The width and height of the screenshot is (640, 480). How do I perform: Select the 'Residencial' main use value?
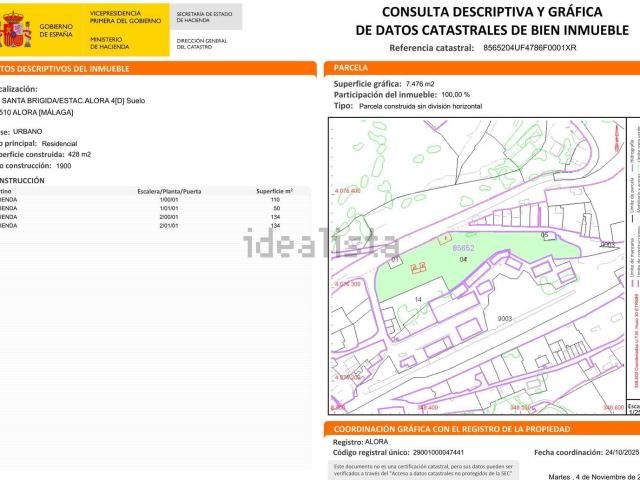click(59, 144)
